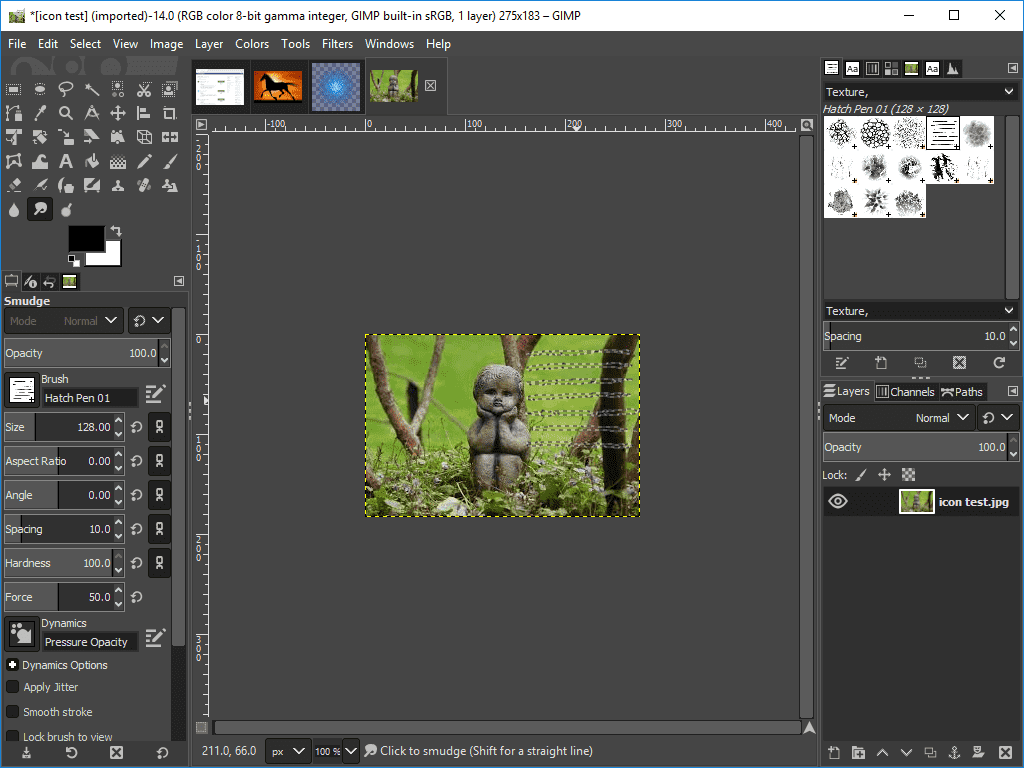Enable the Apply Jitter checkbox
The width and height of the screenshot is (1024, 768).
click(x=13, y=687)
